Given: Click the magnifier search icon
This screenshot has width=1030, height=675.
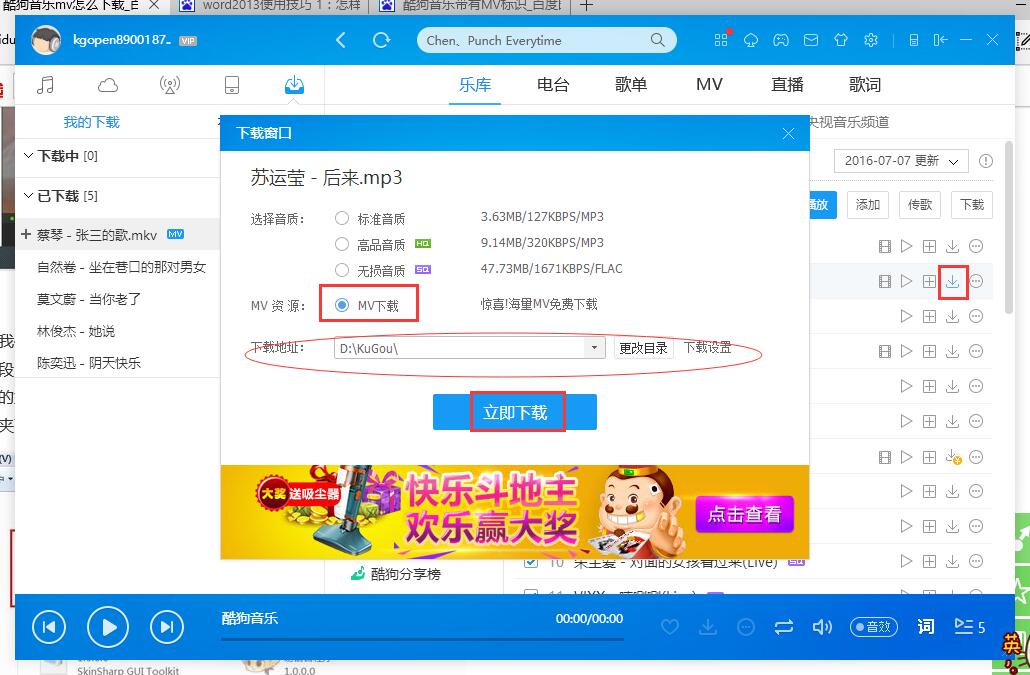Looking at the screenshot, I should pyautogui.click(x=657, y=40).
